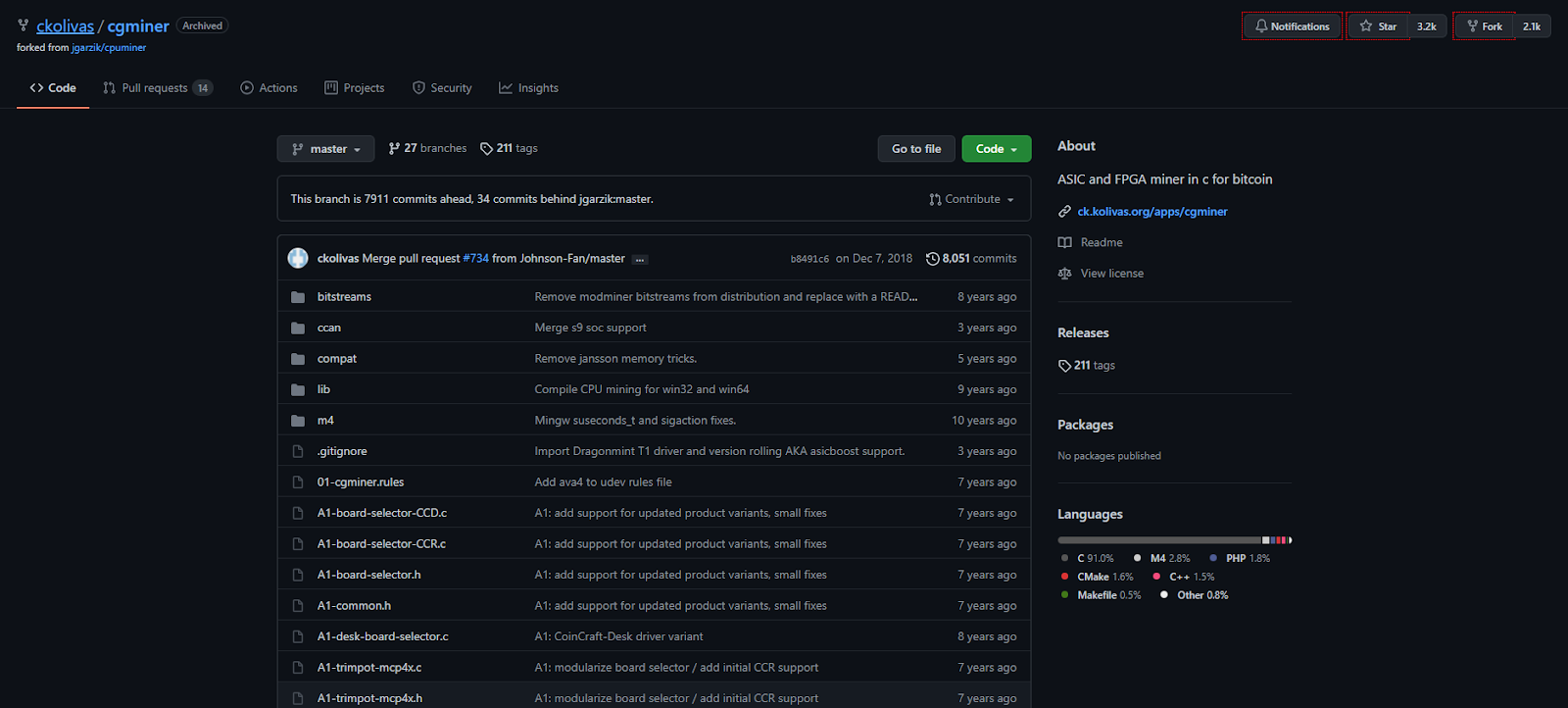Click the Releases heading
Screen dimensions: 1568x708
1083,333
